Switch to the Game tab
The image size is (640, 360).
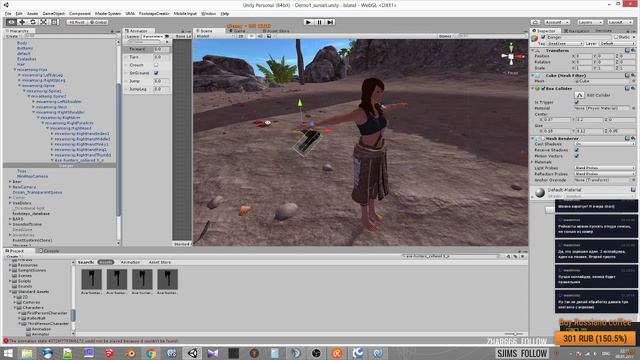[239, 31]
